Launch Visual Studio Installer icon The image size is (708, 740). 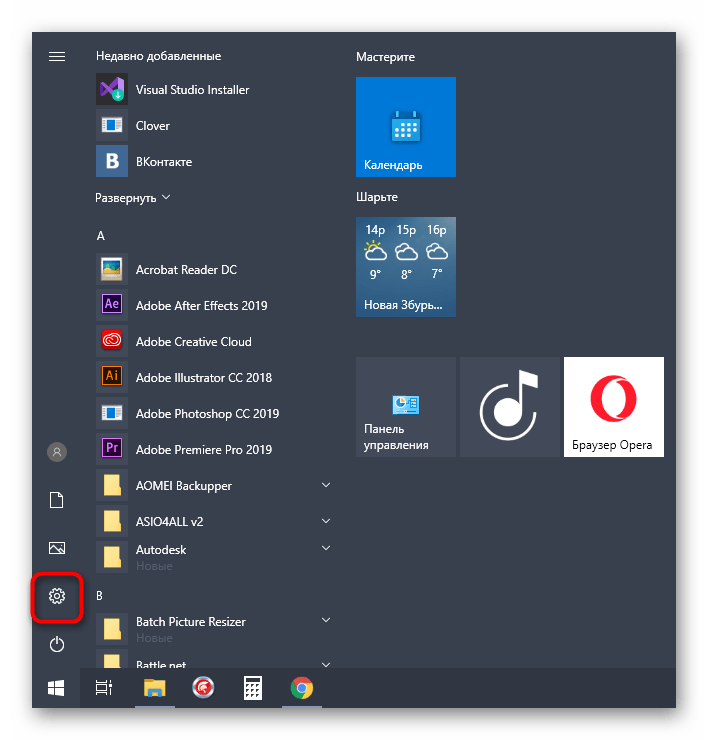point(112,89)
